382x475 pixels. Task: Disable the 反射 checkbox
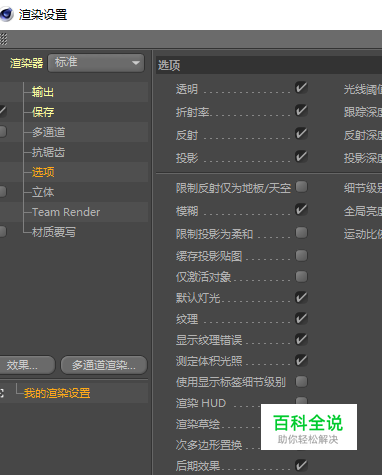(301, 134)
